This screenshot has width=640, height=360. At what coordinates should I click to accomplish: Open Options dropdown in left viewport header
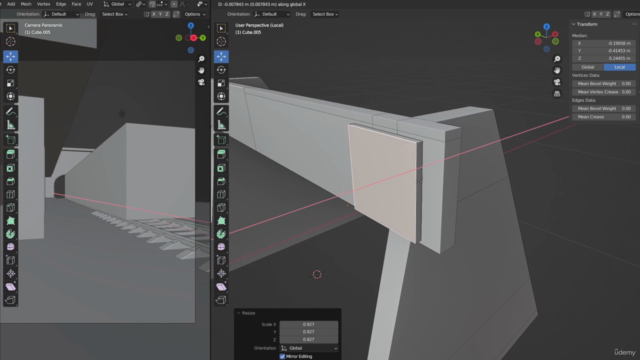pyautogui.click(x=195, y=14)
